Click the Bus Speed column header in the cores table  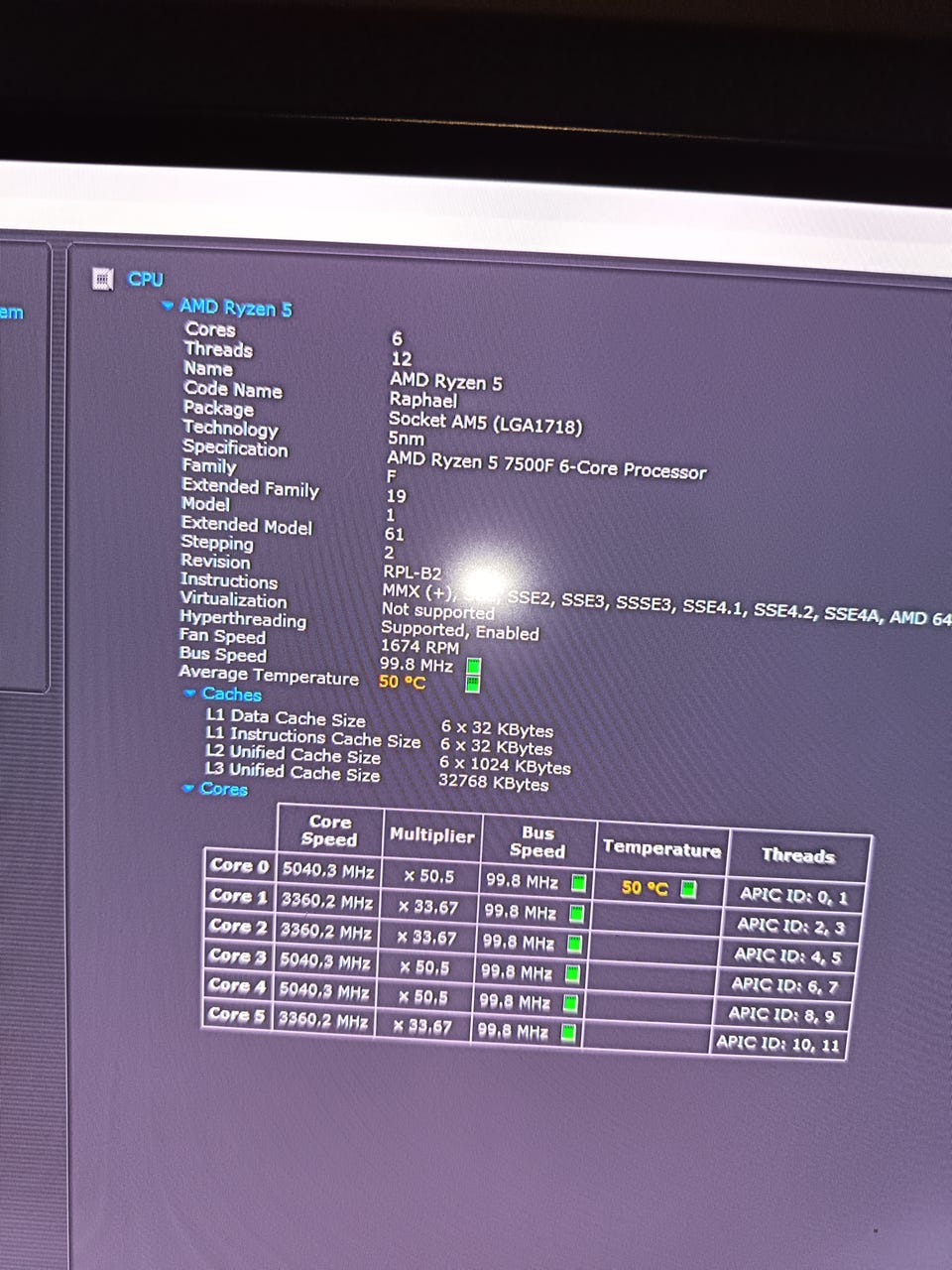coord(536,841)
